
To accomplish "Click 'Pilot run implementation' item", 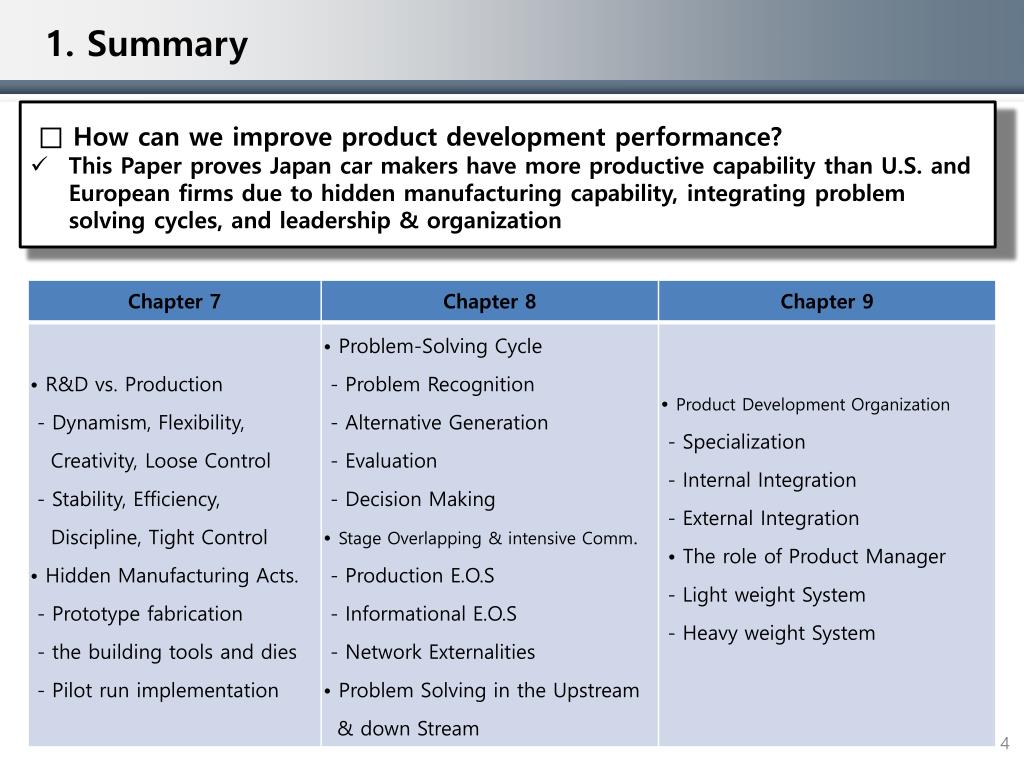I will pyautogui.click(x=165, y=690).
